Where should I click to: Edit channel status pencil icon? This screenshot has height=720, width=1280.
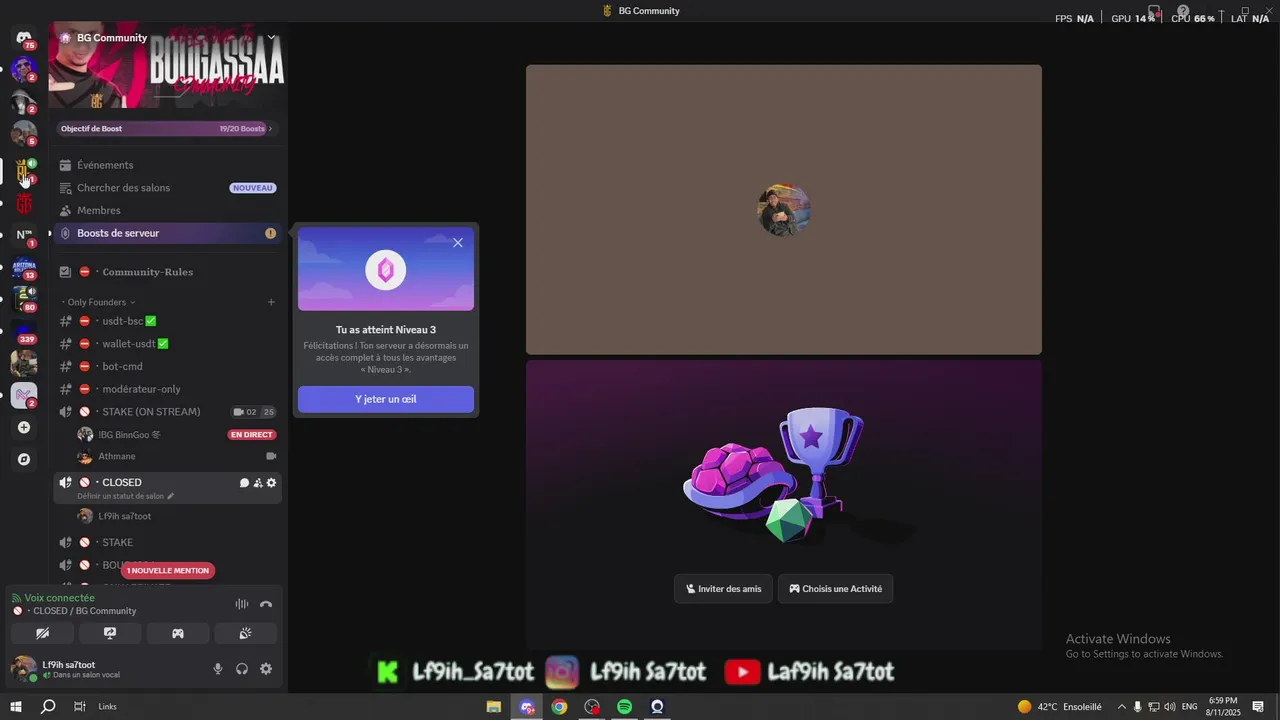171,496
